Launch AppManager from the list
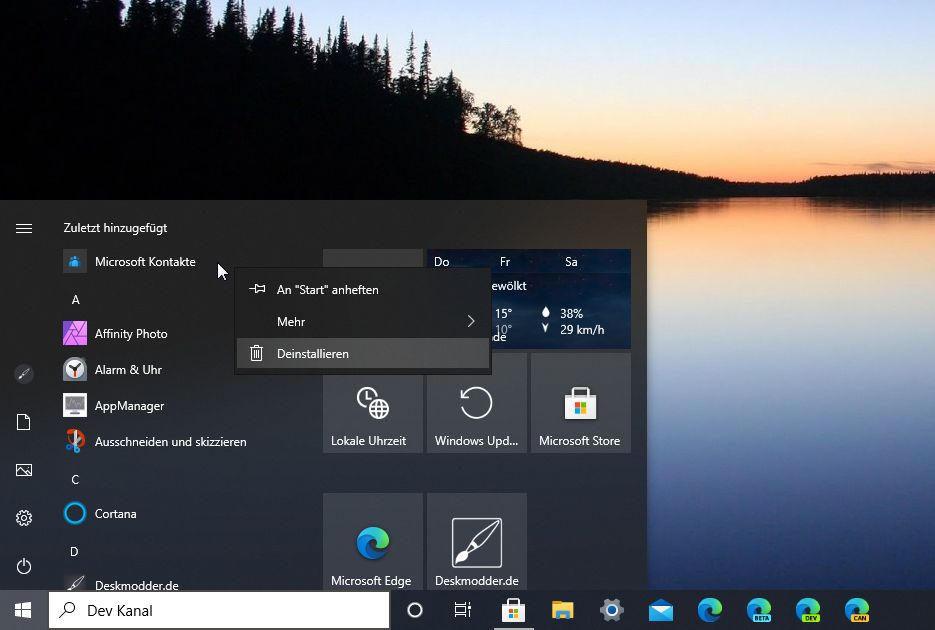 [113, 406]
